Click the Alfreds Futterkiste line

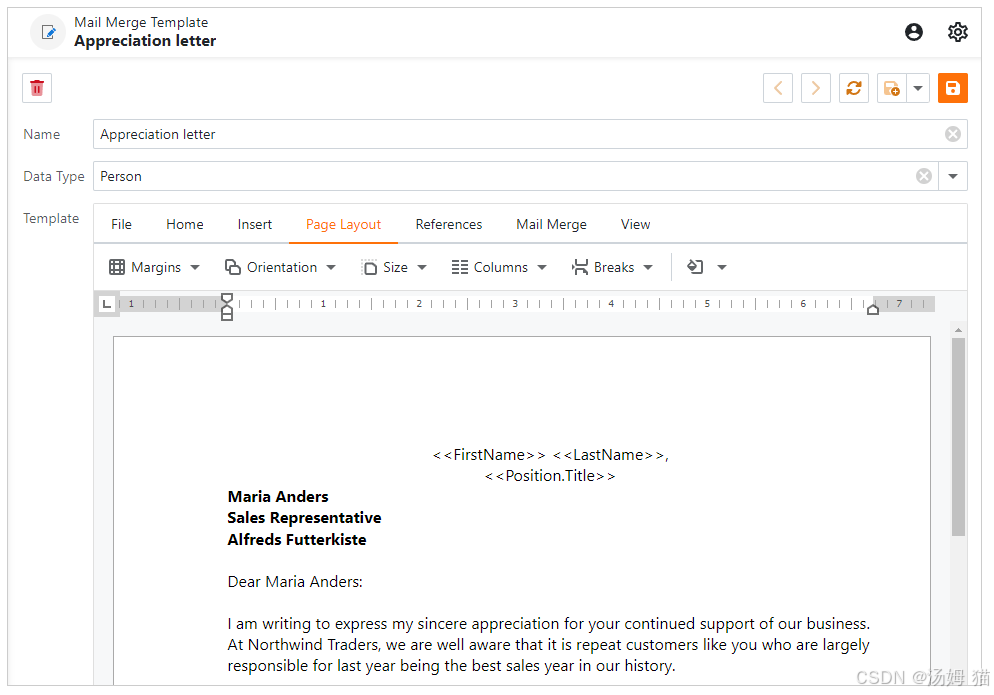click(x=297, y=540)
